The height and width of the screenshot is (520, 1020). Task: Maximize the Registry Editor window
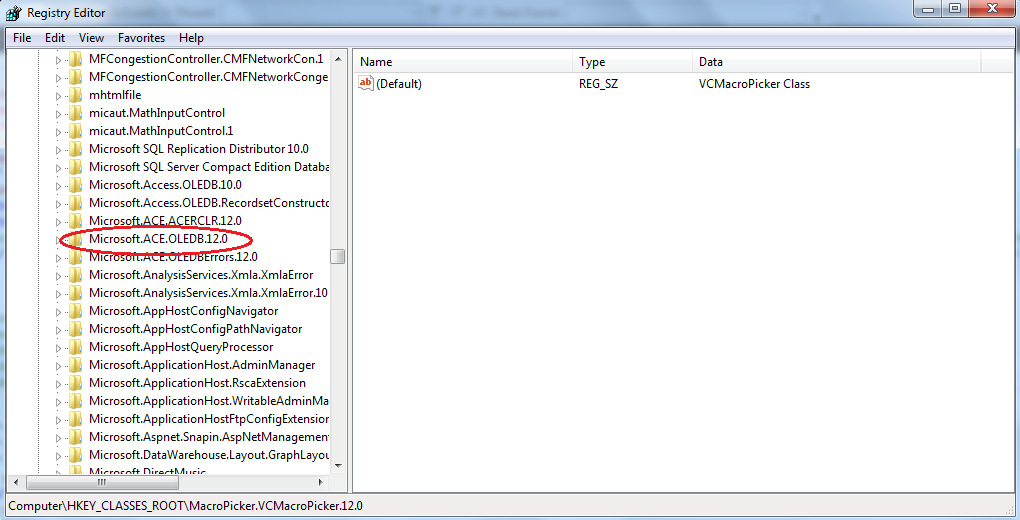tap(955, 9)
